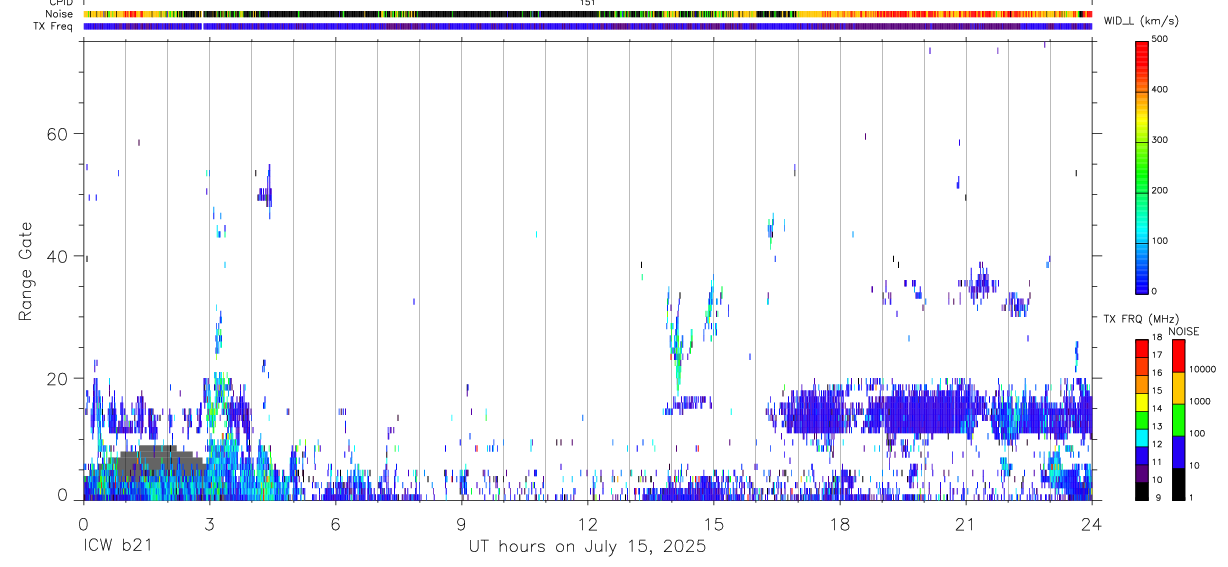Click x-axis tick label '9'
This screenshot has width=1228, height=567.
461,524
